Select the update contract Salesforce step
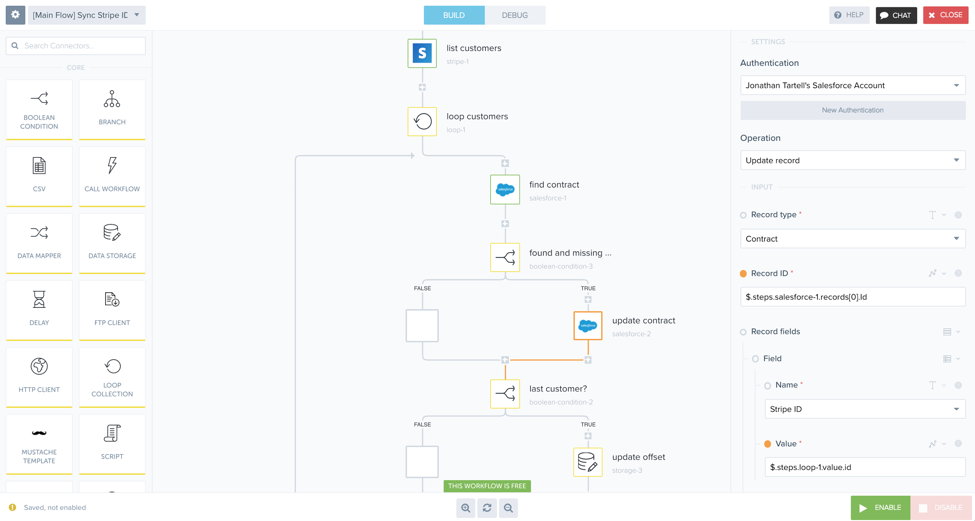Screen dimensions: 975x521 click(588, 326)
